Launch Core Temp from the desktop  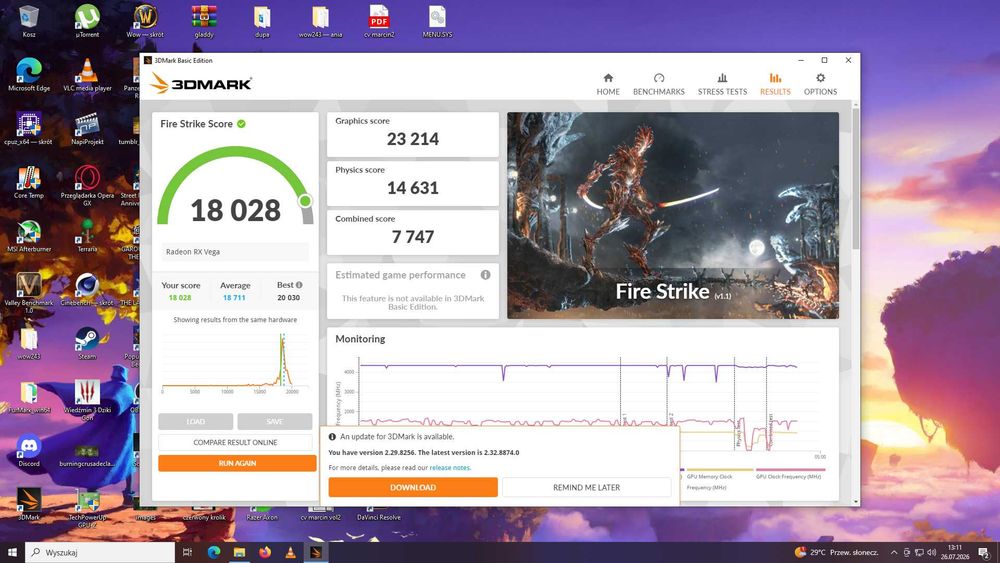[x=29, y=182]
